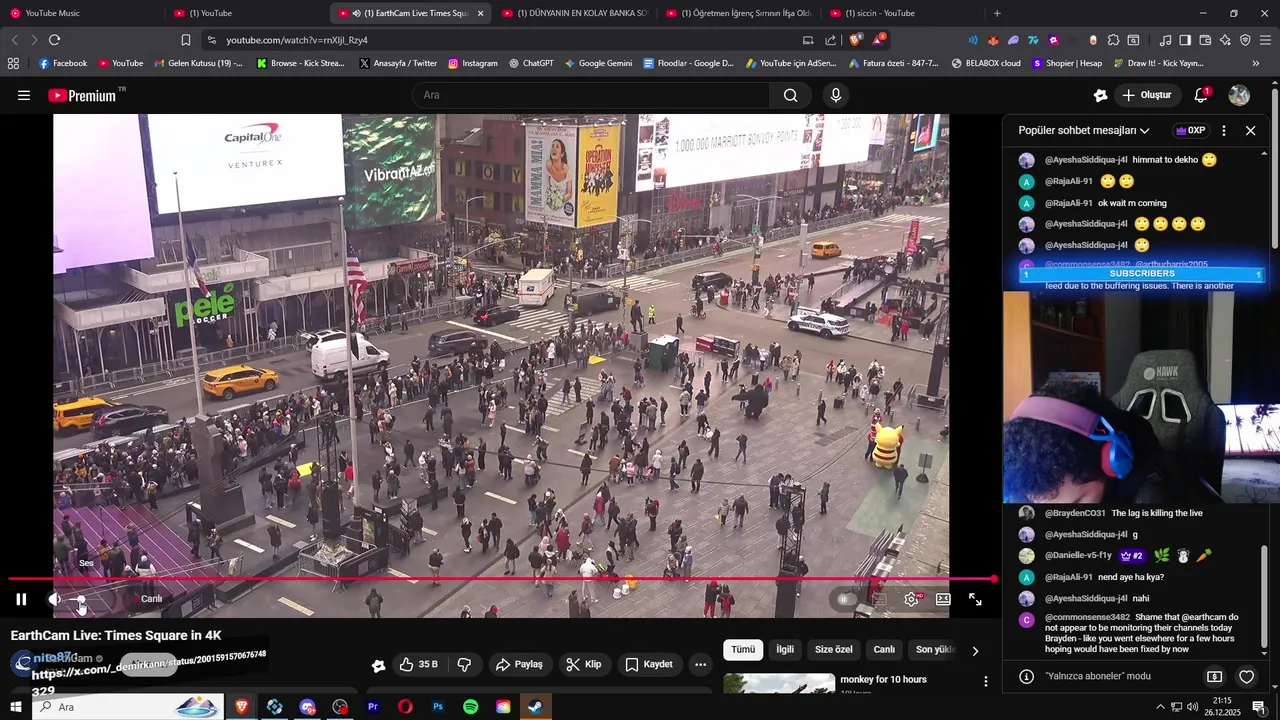Save the video with Kaydet
The height and width of the screenshot is (720, 1280).
pos(649,664)
